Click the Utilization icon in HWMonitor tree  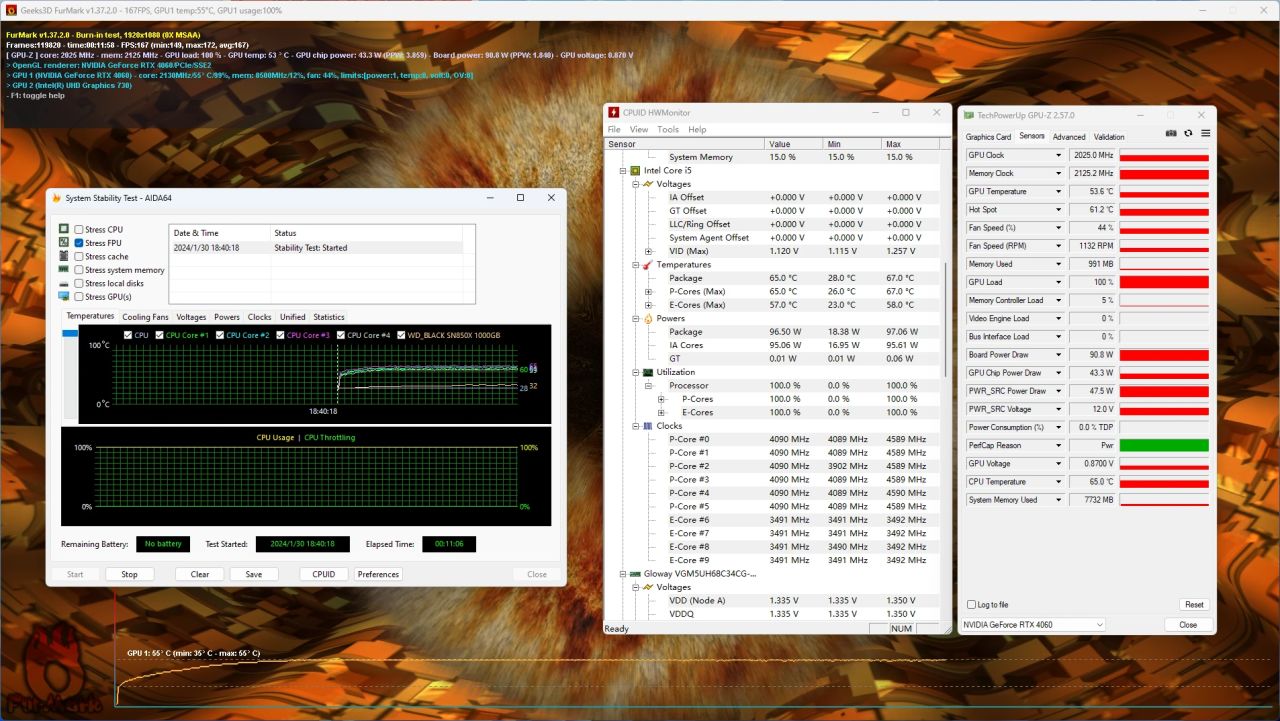point(647,372)
